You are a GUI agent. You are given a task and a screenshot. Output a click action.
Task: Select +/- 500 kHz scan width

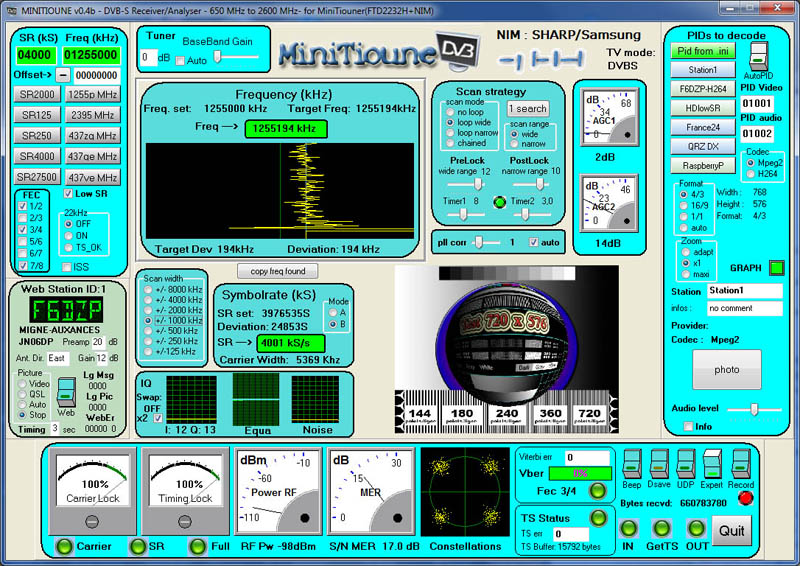[148, 331]
